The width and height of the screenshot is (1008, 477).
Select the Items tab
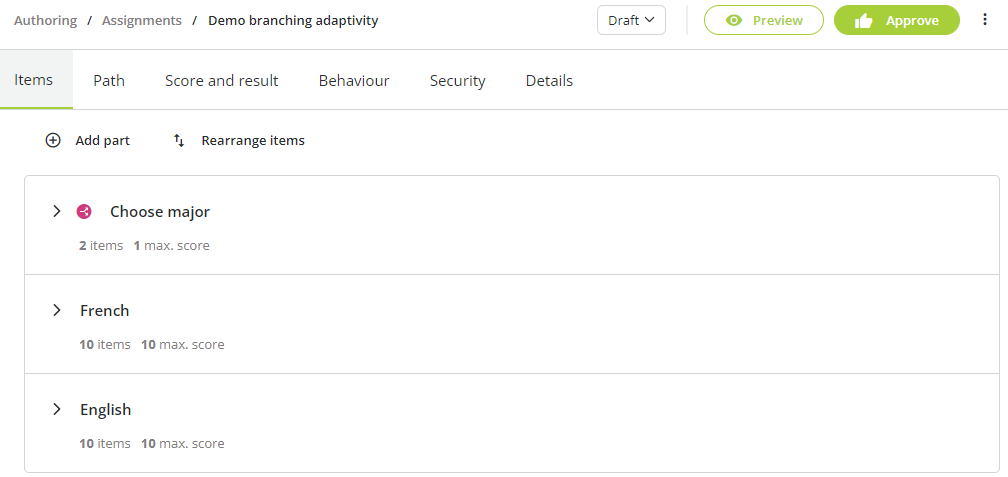click(33, 80)
